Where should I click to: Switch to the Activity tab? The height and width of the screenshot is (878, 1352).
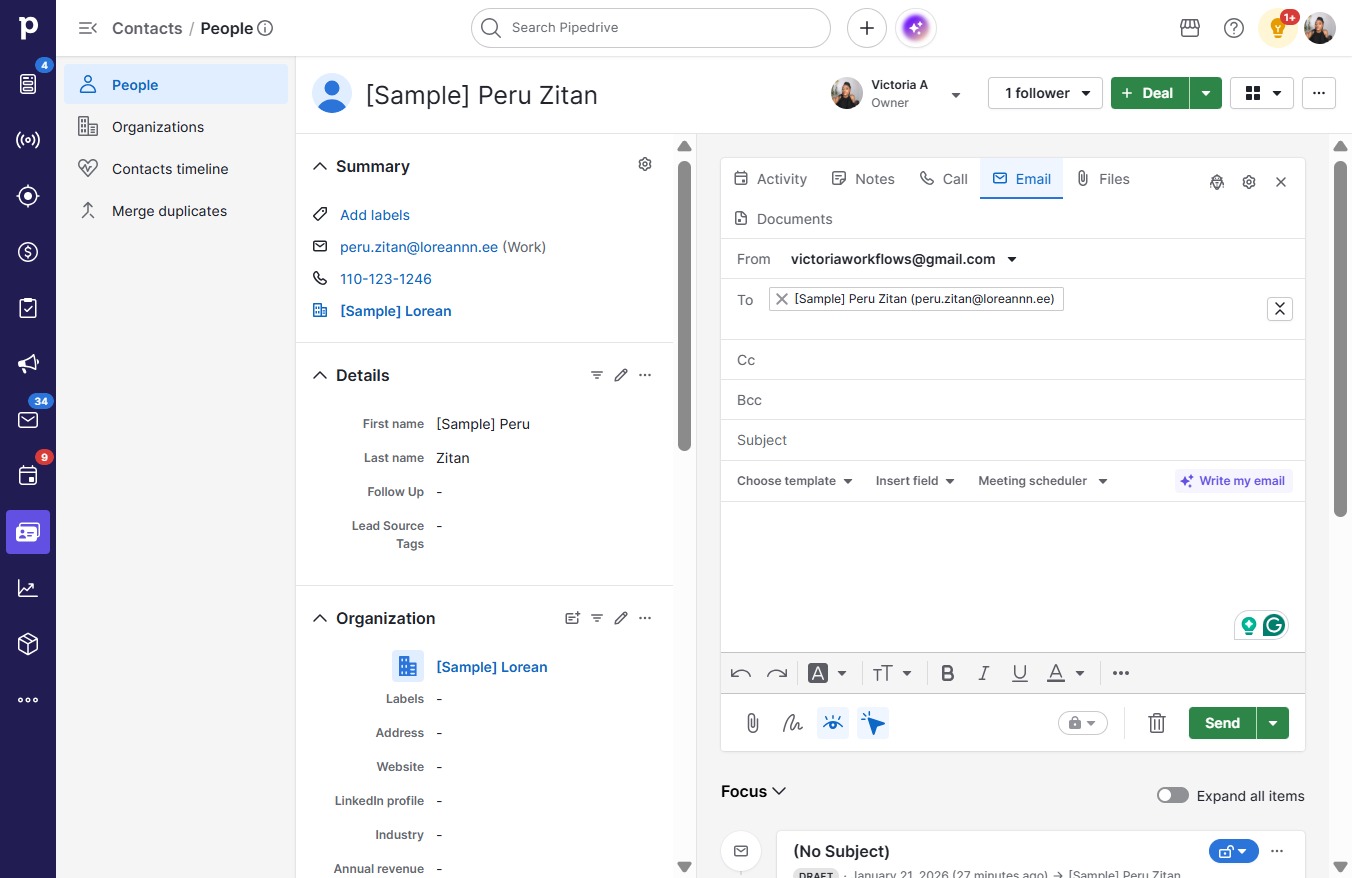click(770, 179)
